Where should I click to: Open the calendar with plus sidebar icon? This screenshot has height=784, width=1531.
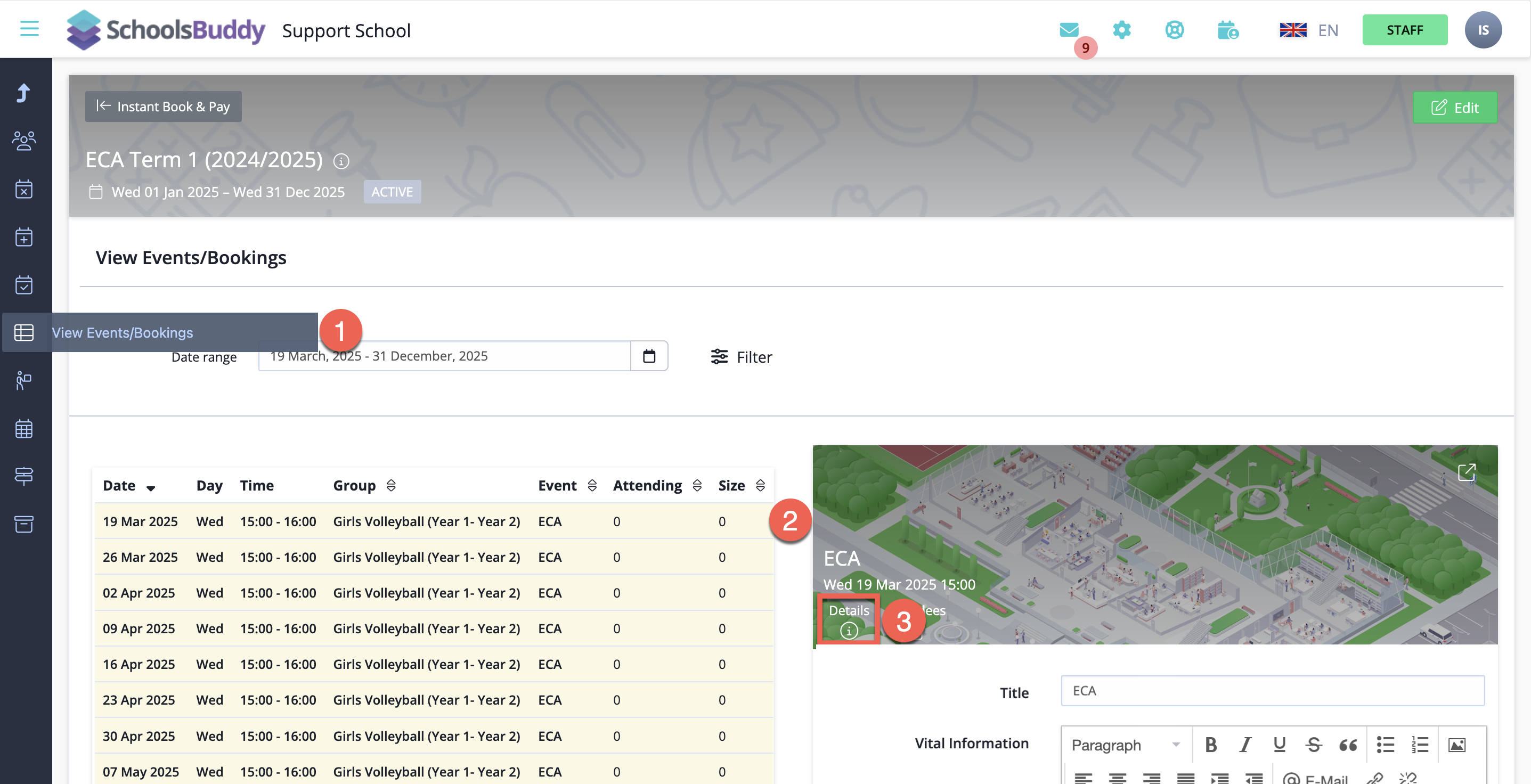point(24,236)
